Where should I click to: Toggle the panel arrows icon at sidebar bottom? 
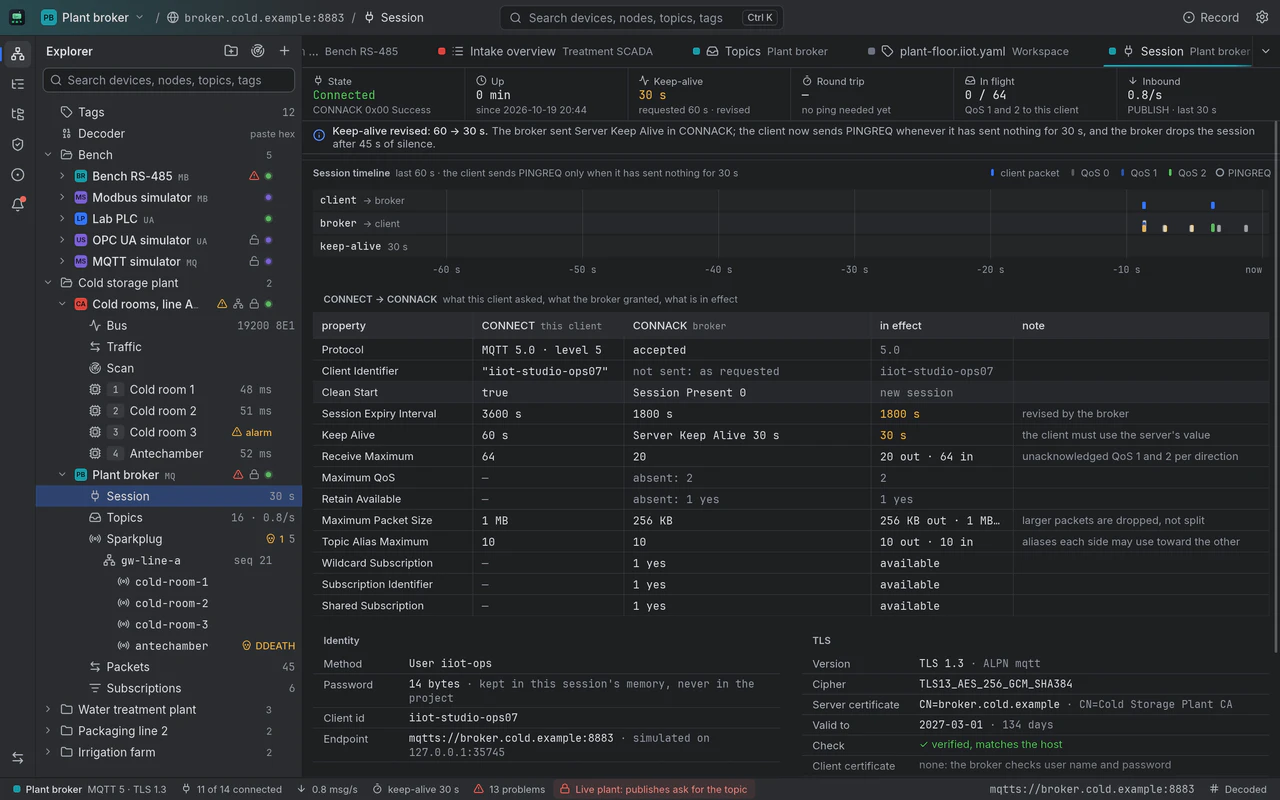tap(17, 758)
